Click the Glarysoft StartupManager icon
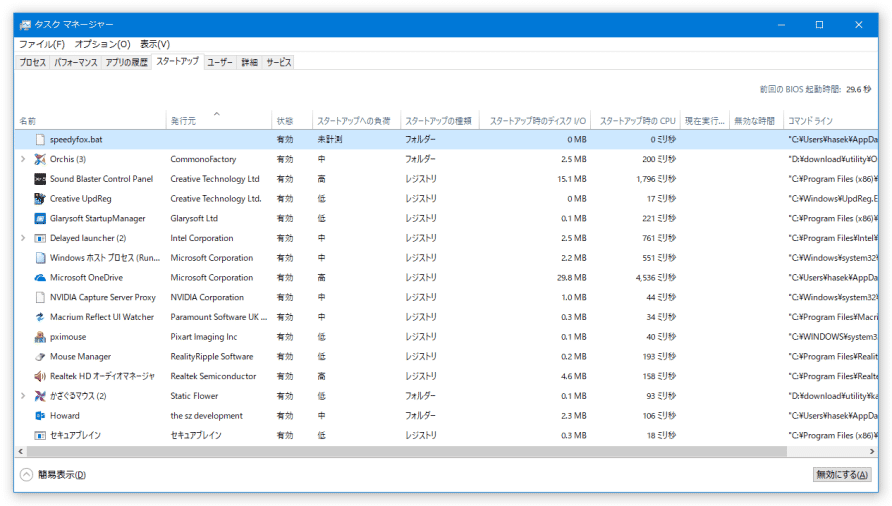Image resolution: width=892 pixels, height=506 pixels. coord(40,219)
